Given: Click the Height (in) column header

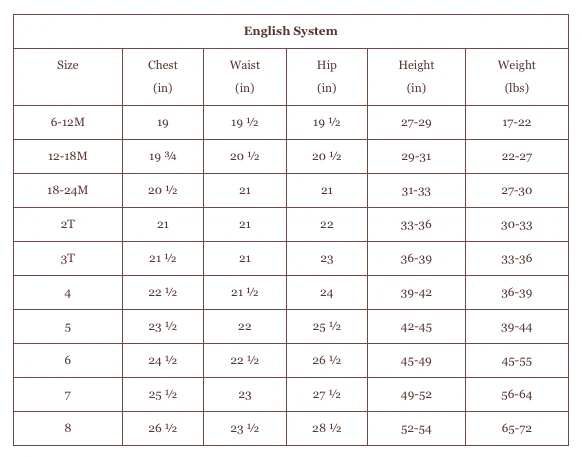Looking at the screenshot, I should 416,76.
